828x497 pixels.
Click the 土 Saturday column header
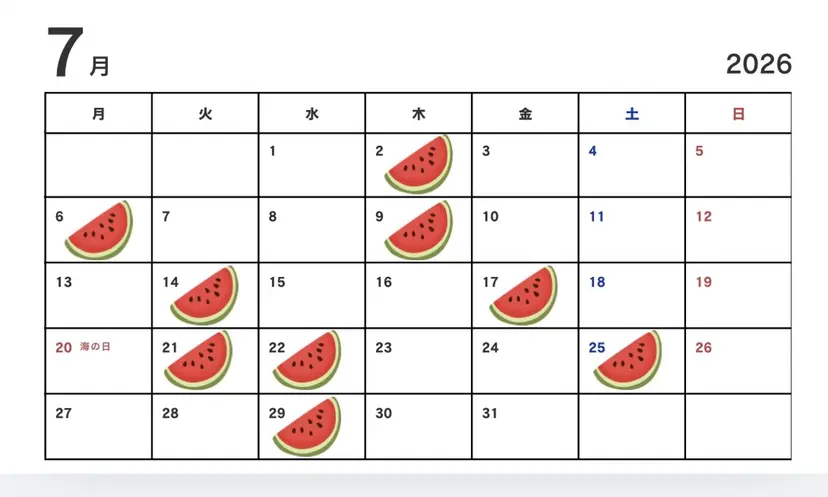pos(632,114)
